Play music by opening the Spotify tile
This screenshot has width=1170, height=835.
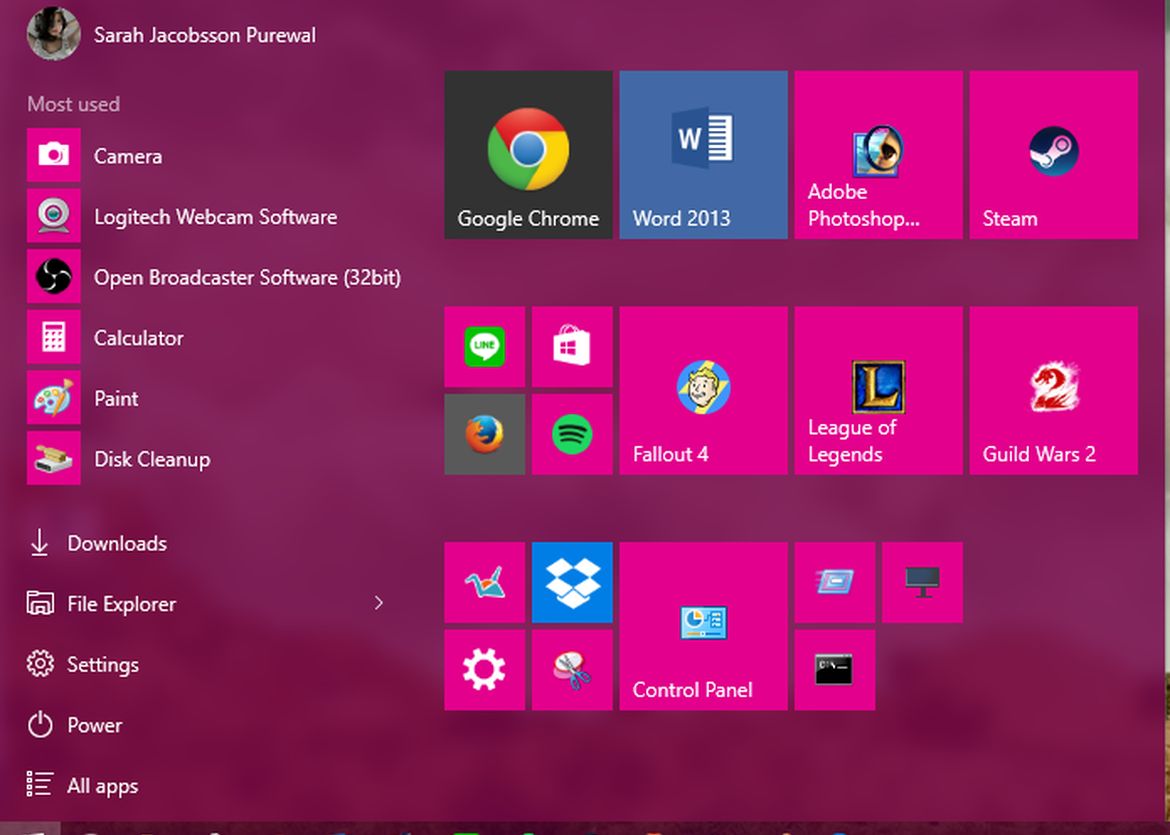pos(572,434)
